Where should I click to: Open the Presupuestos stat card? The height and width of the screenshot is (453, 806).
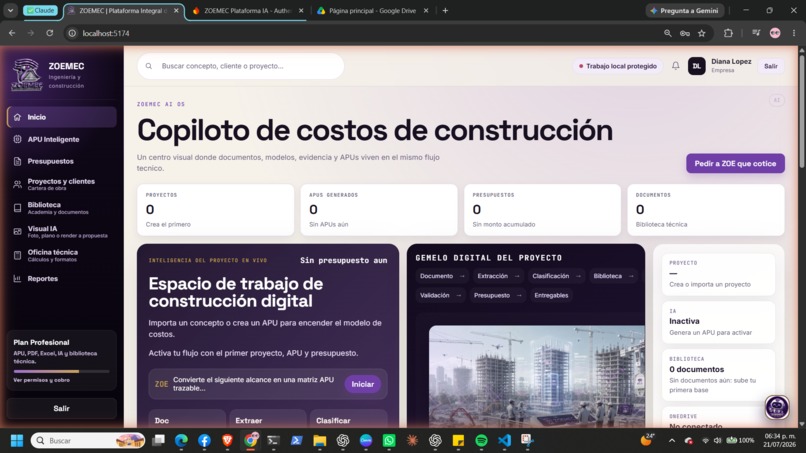pyautogui.click(x=542, y=210)
